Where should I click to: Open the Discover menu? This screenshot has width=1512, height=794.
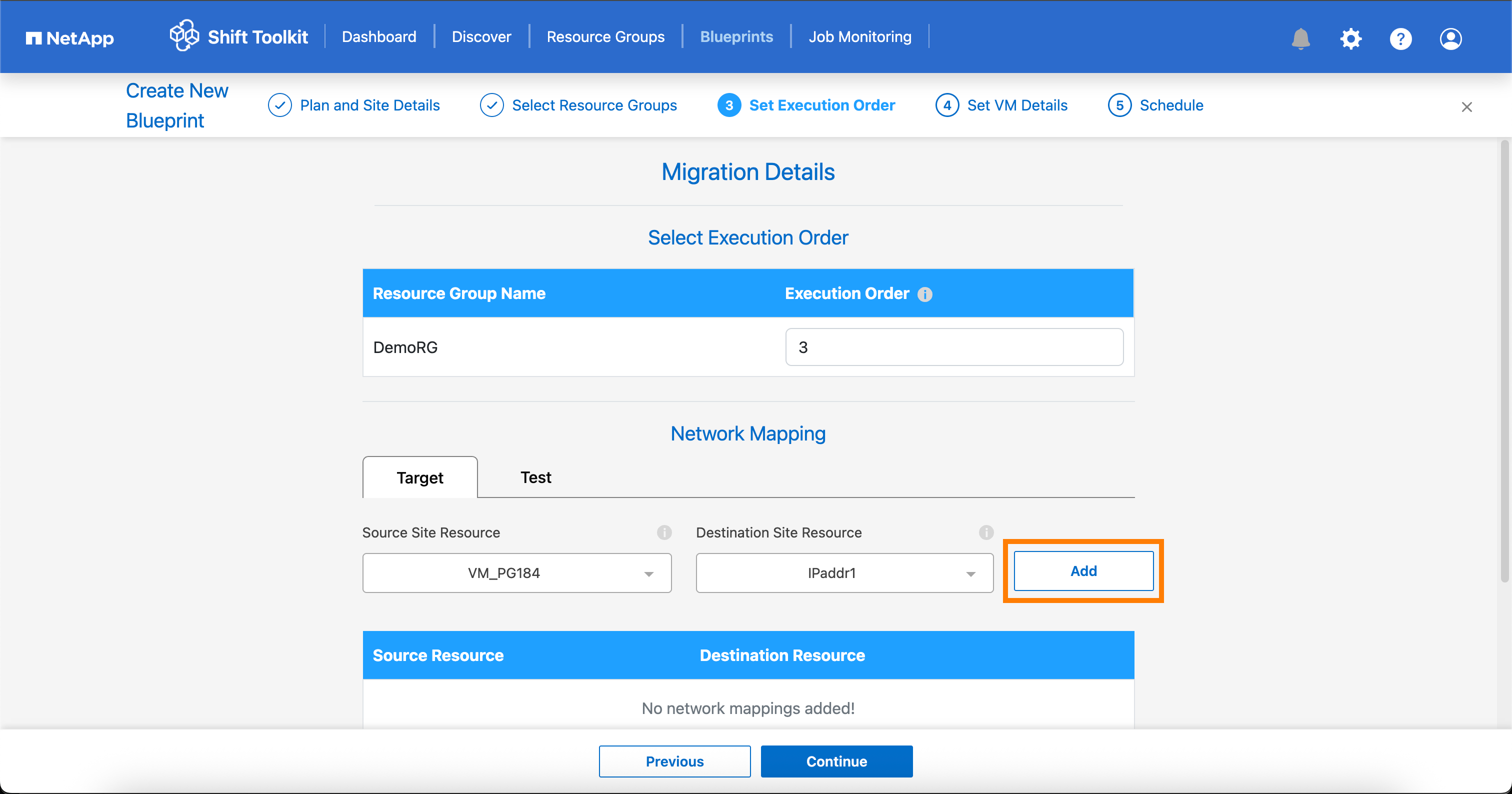[481, 37]
